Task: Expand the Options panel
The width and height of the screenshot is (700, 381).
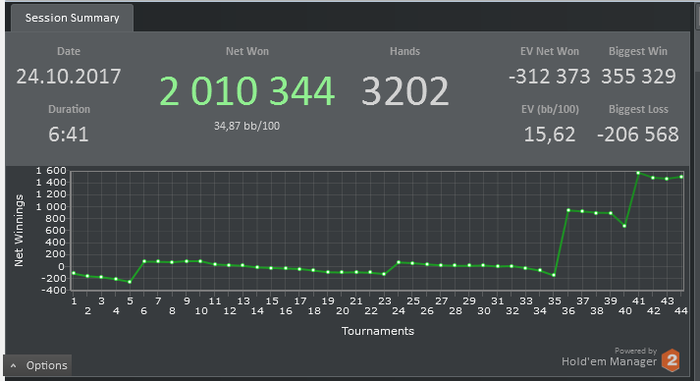Action: pos(38,365)
